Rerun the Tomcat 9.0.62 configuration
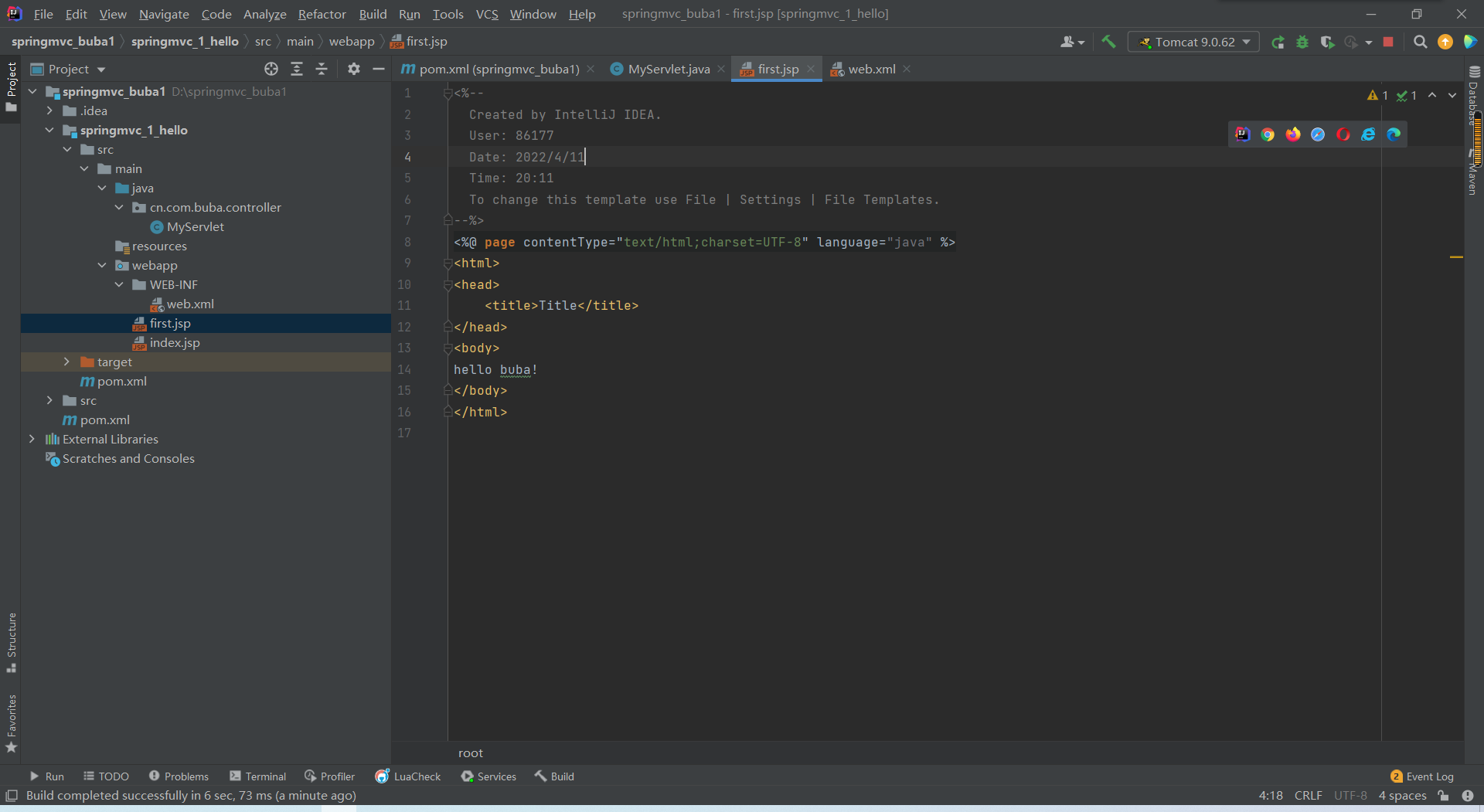 [1278, 42]
